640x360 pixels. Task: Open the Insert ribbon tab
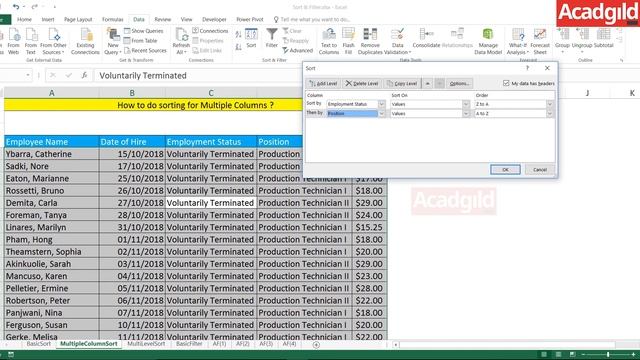(x=48, y=20)
